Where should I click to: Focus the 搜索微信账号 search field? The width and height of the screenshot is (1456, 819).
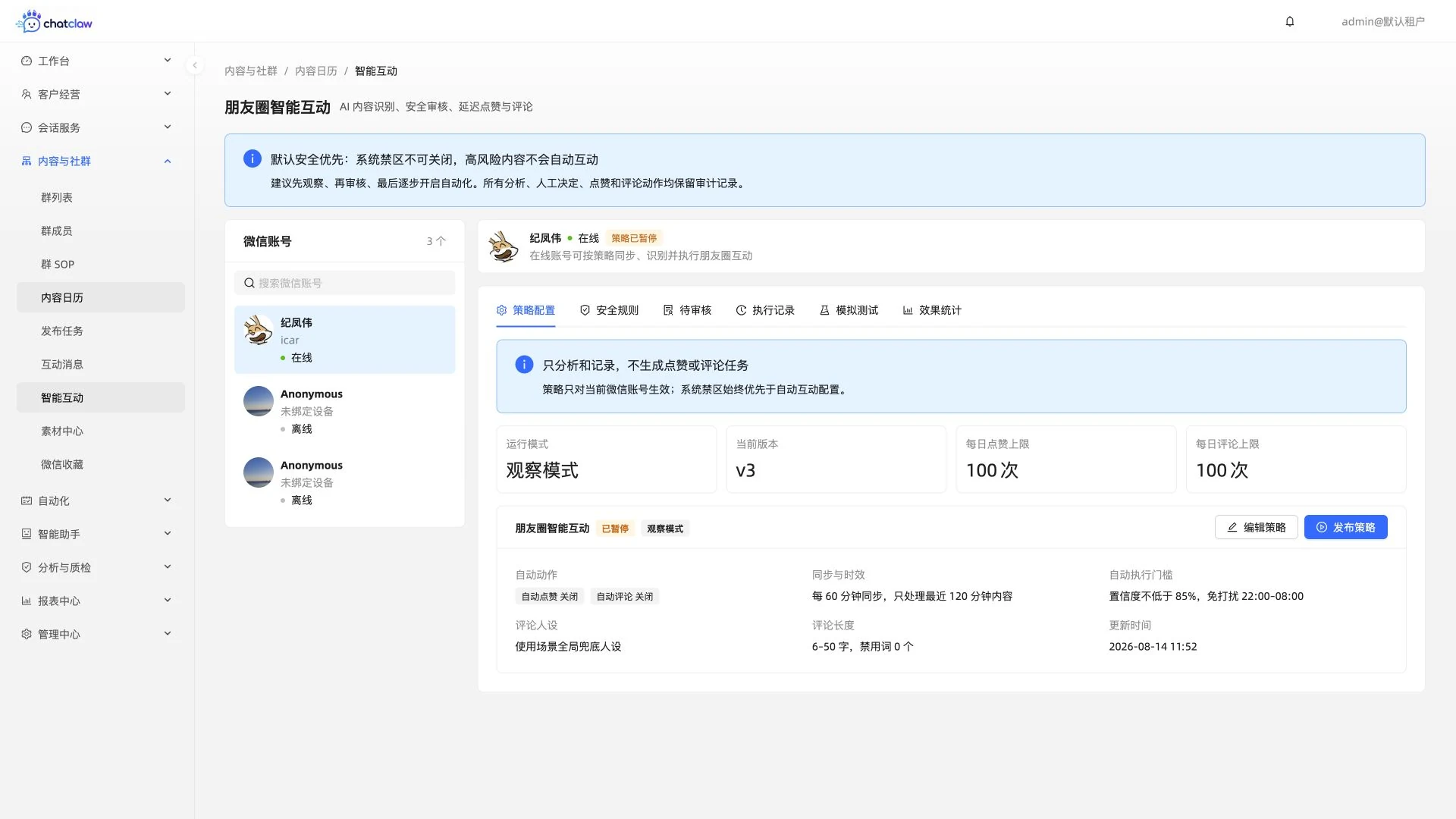(344, 283)
